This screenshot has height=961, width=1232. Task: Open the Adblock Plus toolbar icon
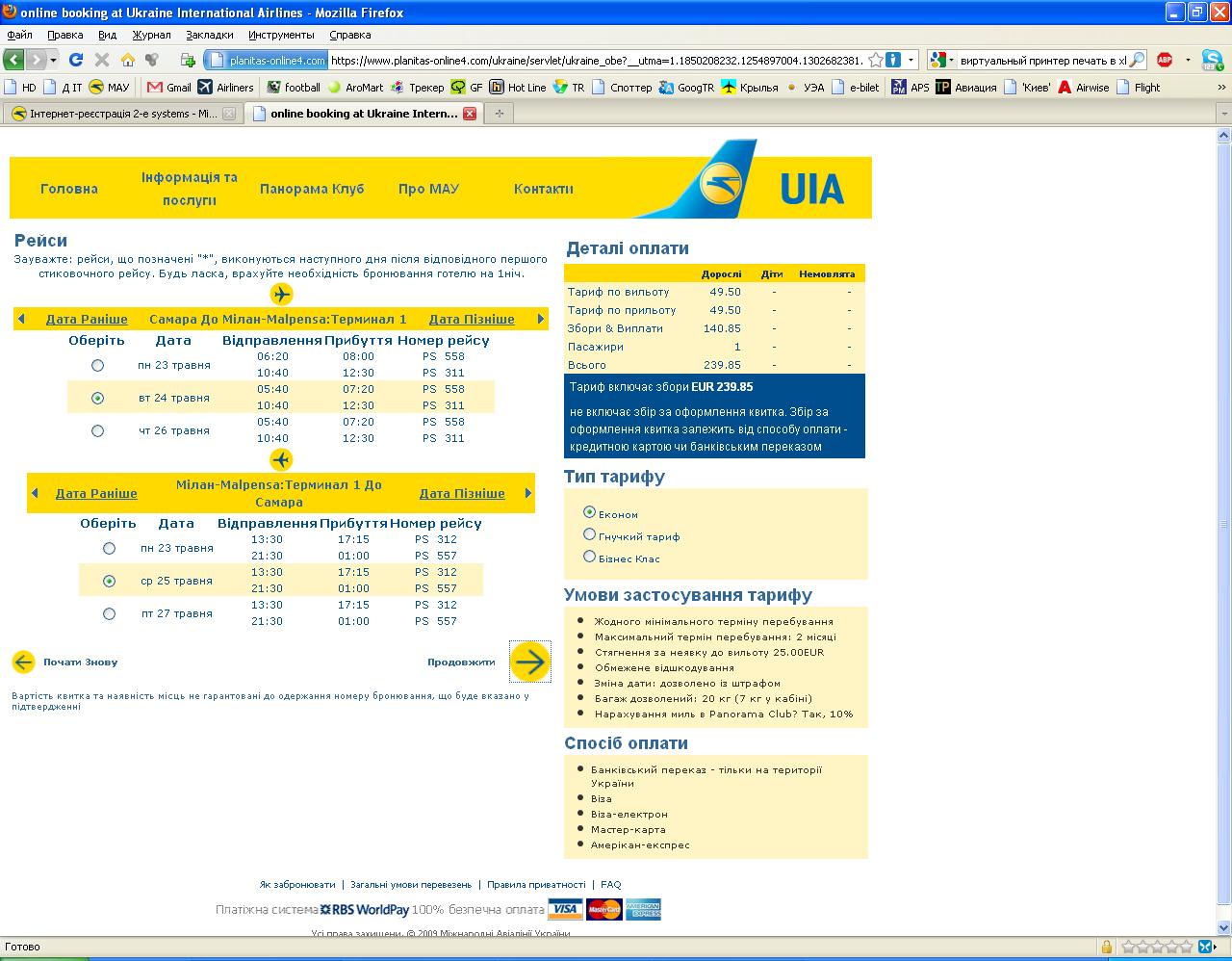click(x=1164, y=60)
